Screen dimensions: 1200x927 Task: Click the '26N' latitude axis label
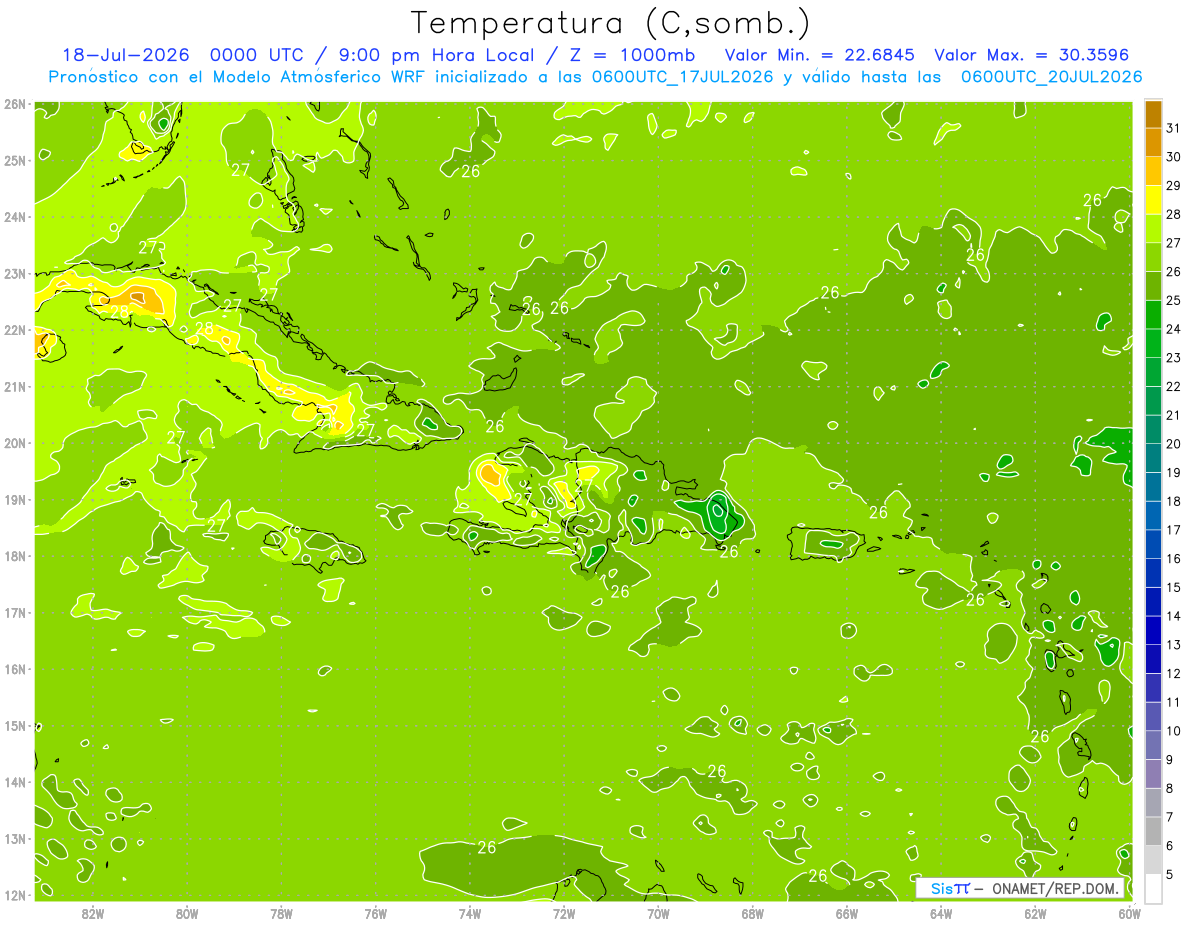pyautogui.click(x=14, y=104)
